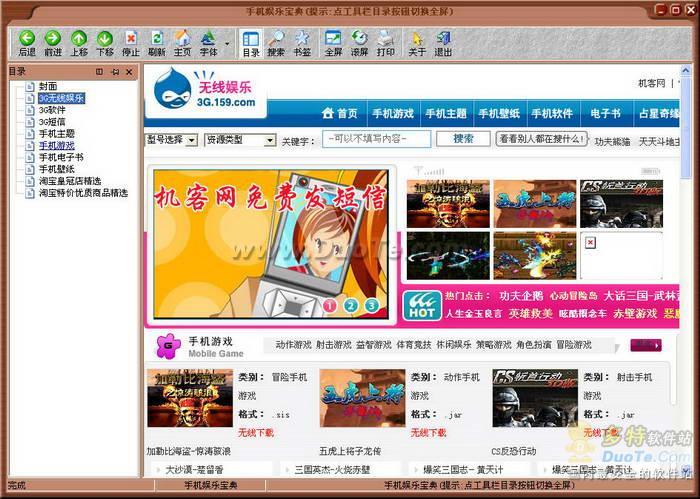The image size is (700, 499).
Task: Open the 电子书 navigation tab
Action: point(605,113)
